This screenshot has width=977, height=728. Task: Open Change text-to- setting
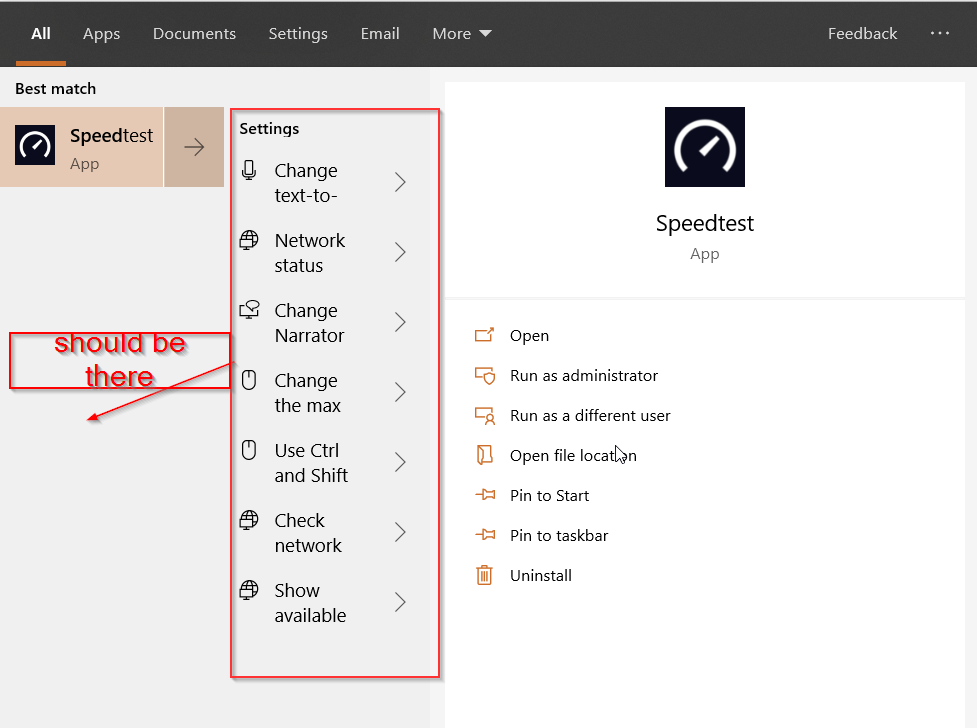click(x=323, y=183)
